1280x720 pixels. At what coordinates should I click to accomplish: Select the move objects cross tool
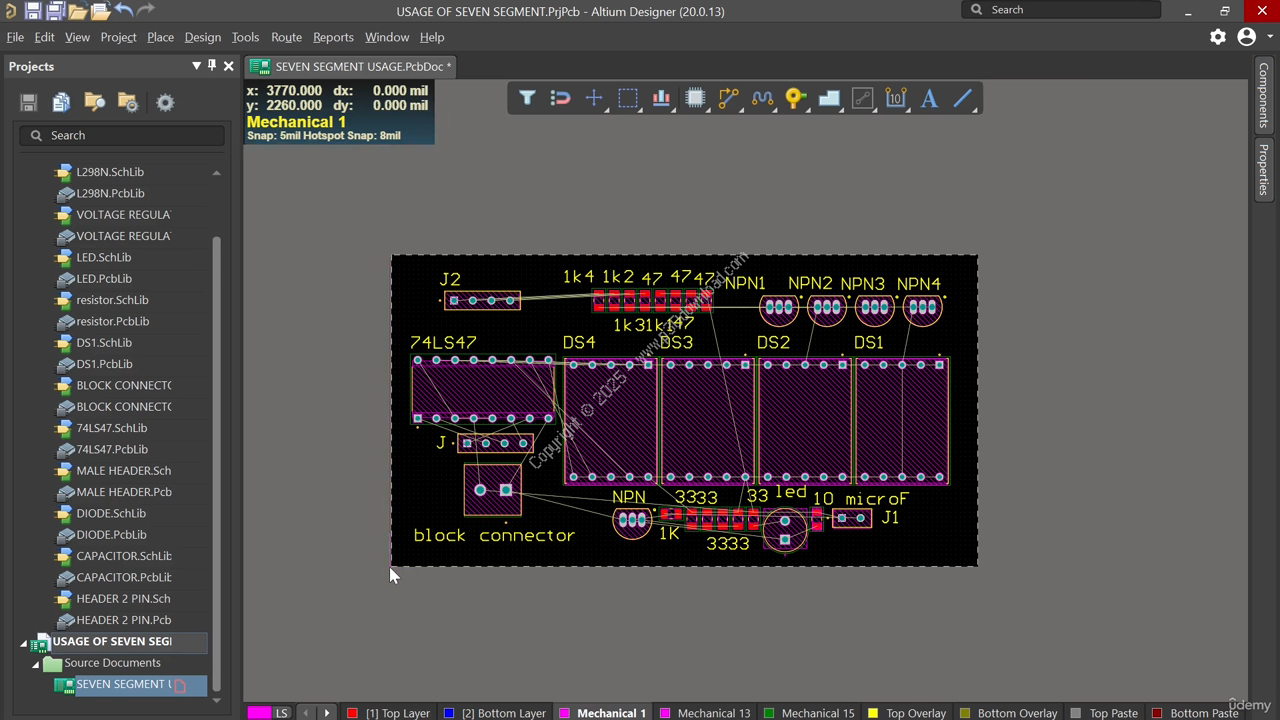click(x=594, y=98)
